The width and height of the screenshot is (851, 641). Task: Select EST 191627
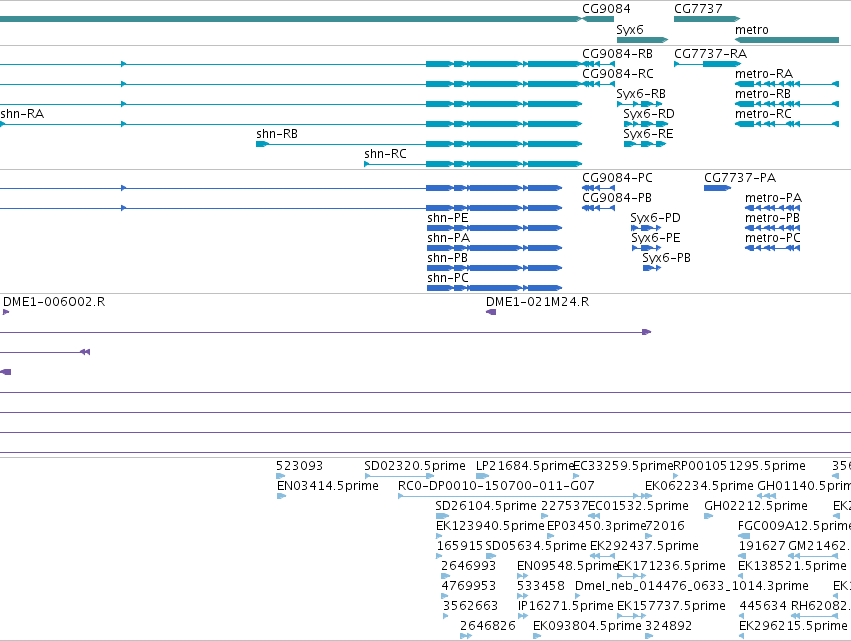coord(742,556)
